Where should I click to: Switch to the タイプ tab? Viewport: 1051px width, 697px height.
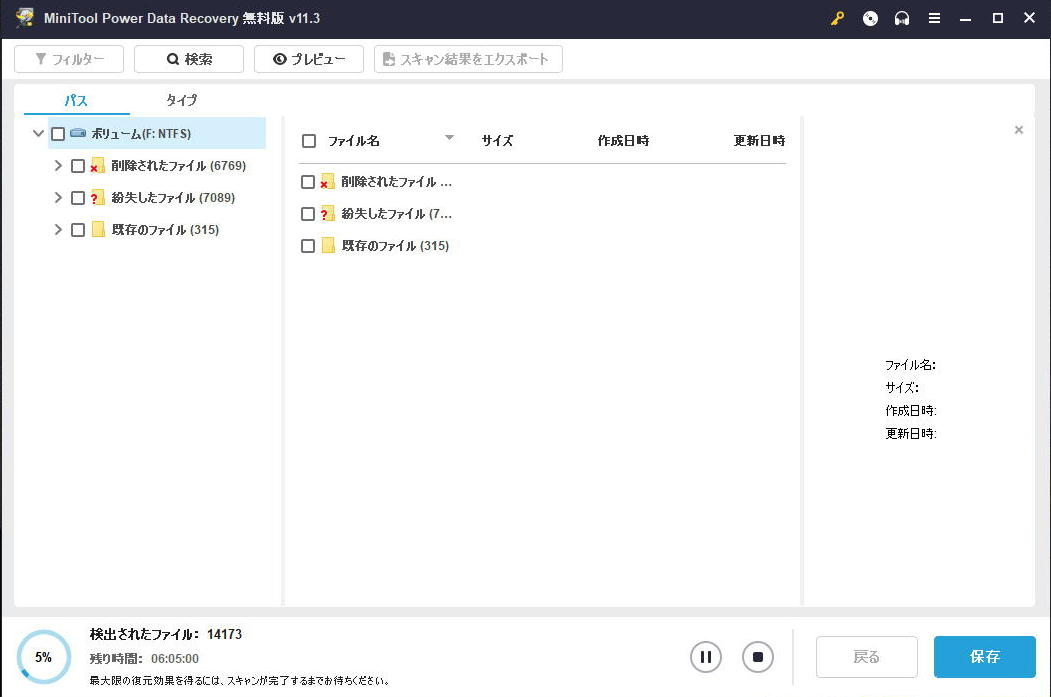(181, 100)
